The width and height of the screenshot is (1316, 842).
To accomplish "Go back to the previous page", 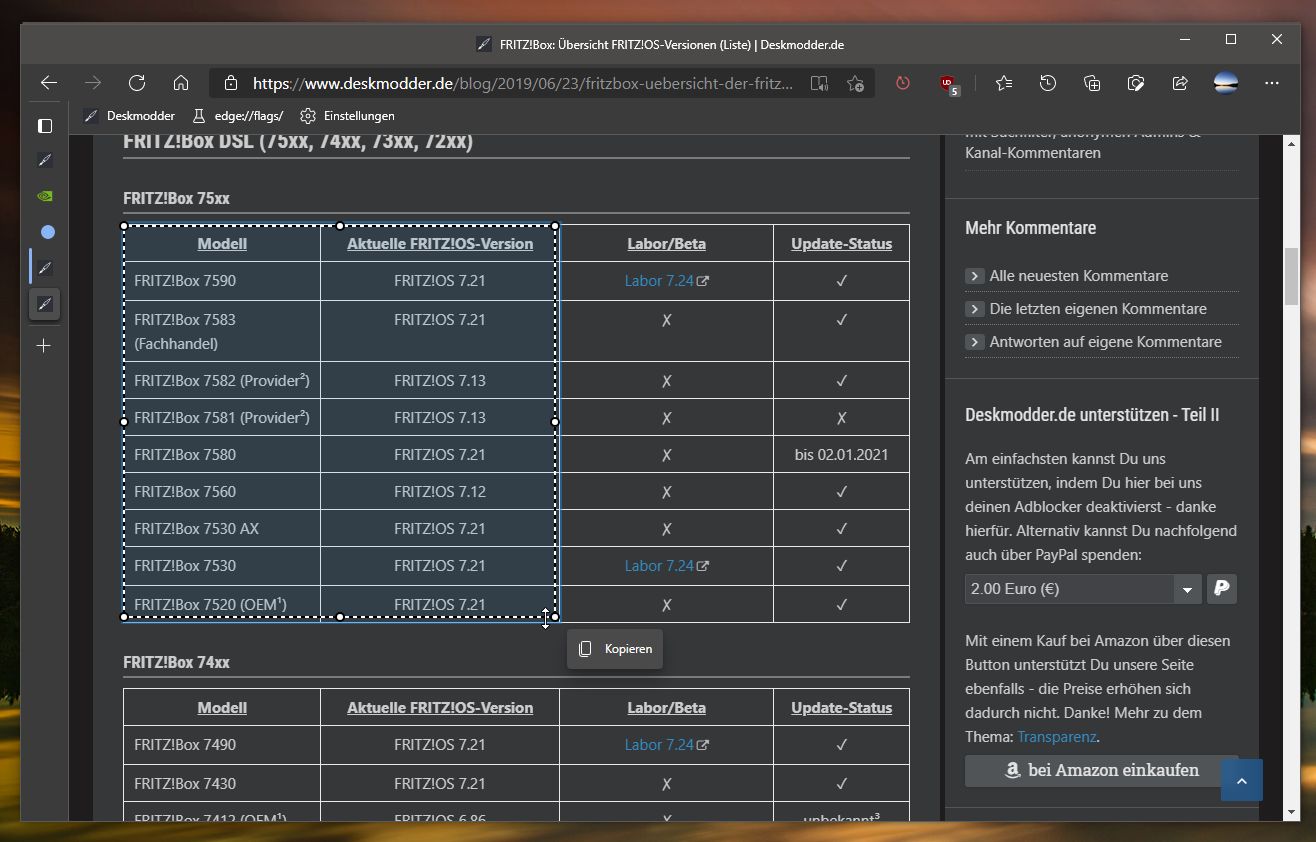I will (x=48, y=83).
